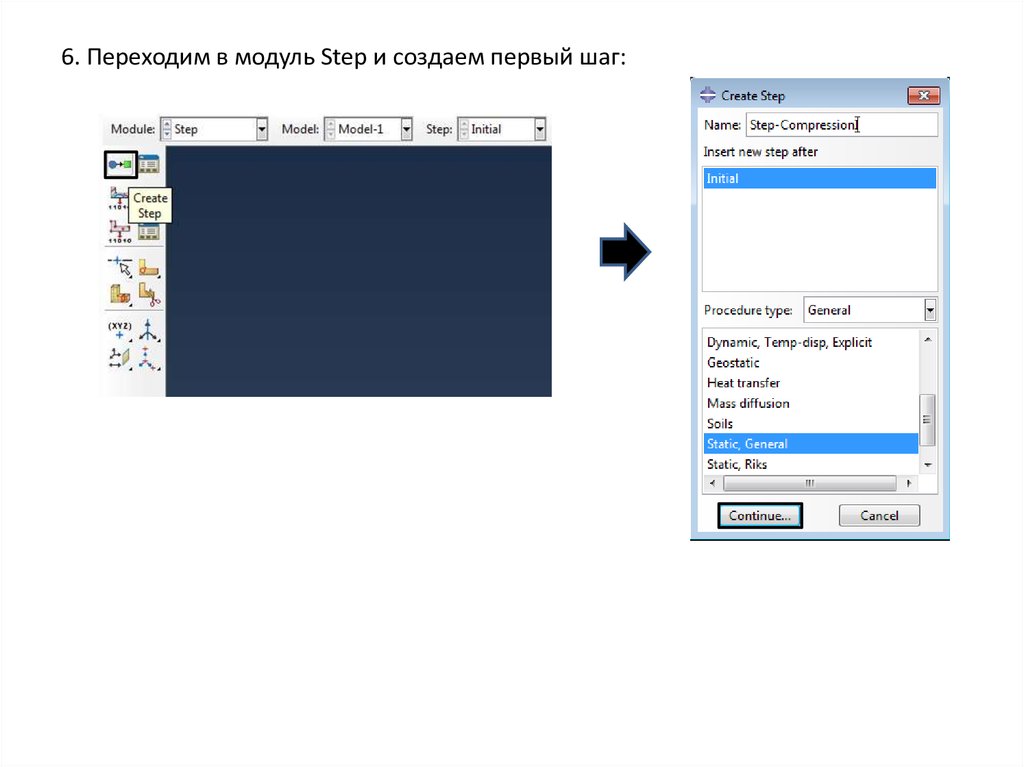
Task: Open the Procedure type dropdown
Action: click(930, 310)
